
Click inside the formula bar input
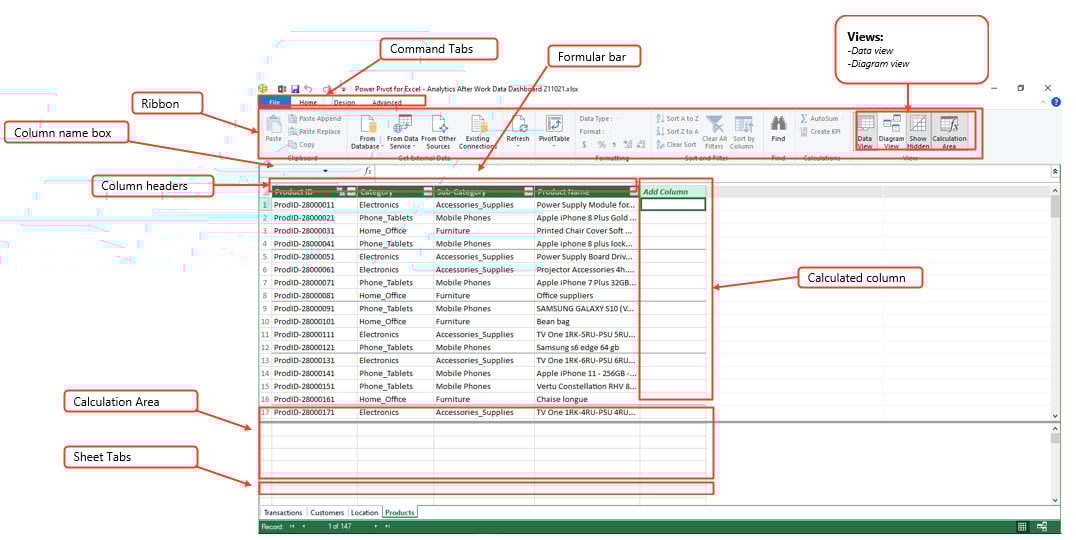click(712, 171)
